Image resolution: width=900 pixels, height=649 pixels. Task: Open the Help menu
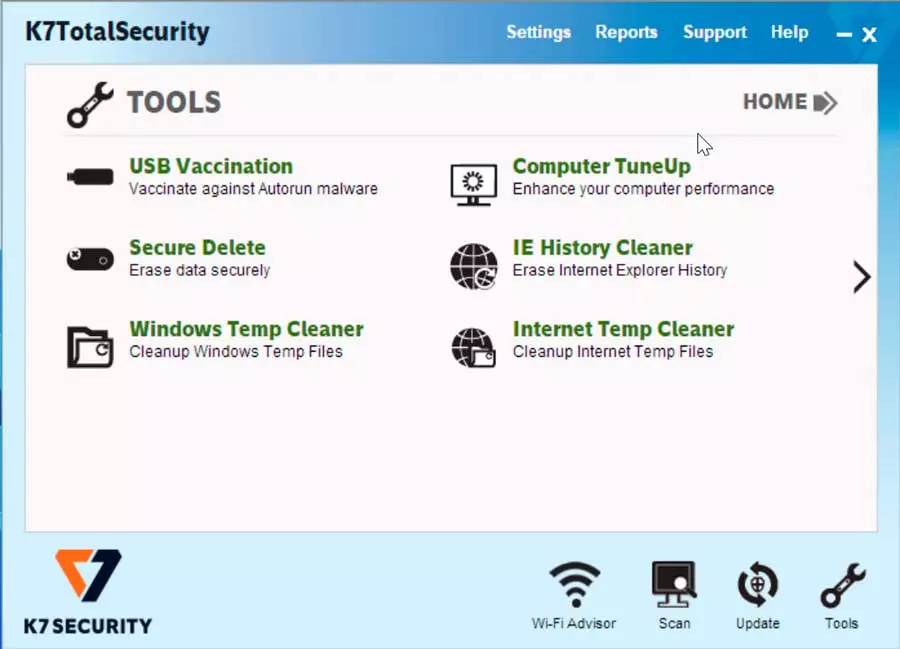pos(789,32)
